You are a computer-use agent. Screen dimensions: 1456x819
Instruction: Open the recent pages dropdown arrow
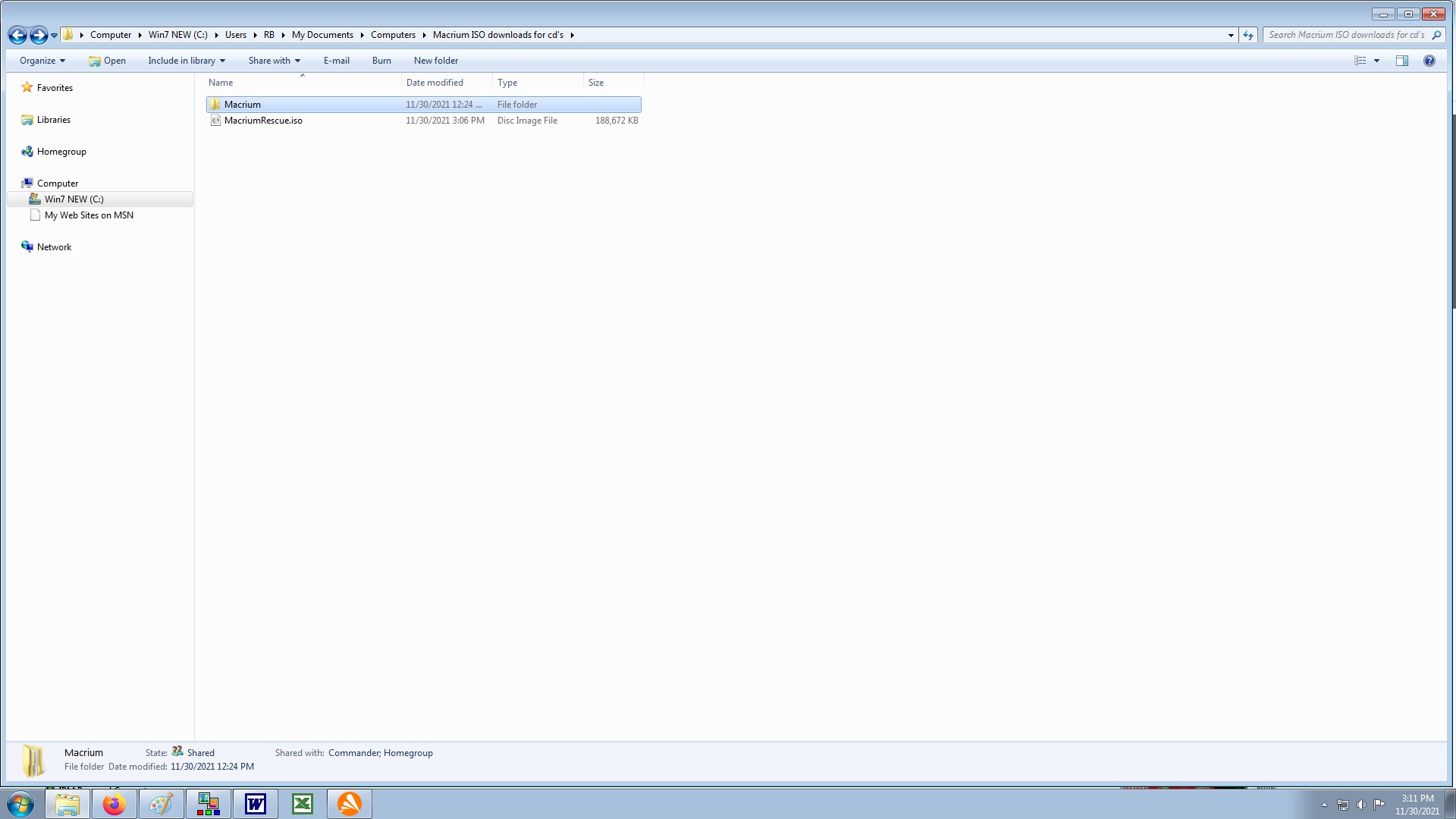(x=54, y=36)
